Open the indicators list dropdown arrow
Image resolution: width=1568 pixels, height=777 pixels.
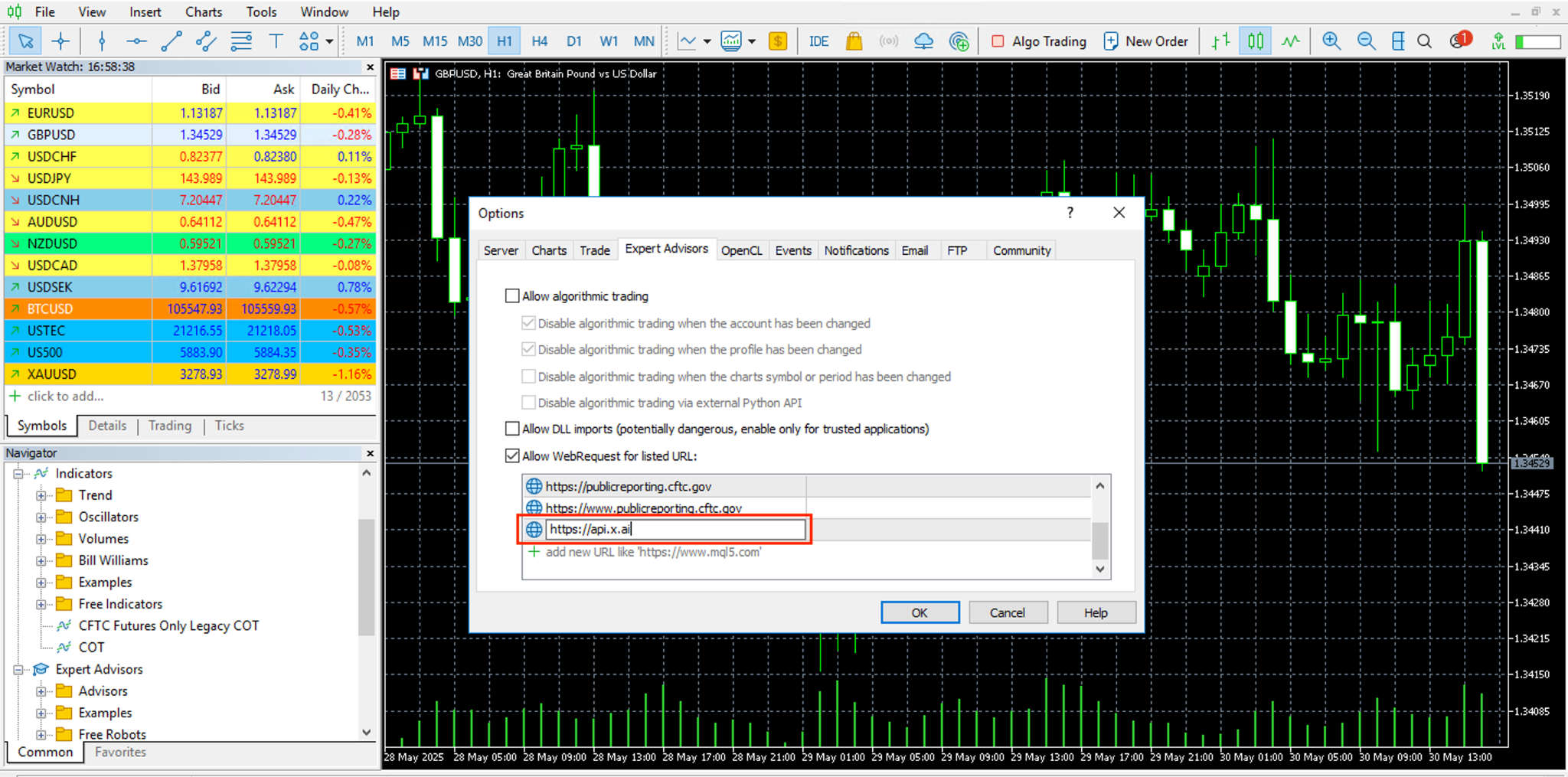707,41
